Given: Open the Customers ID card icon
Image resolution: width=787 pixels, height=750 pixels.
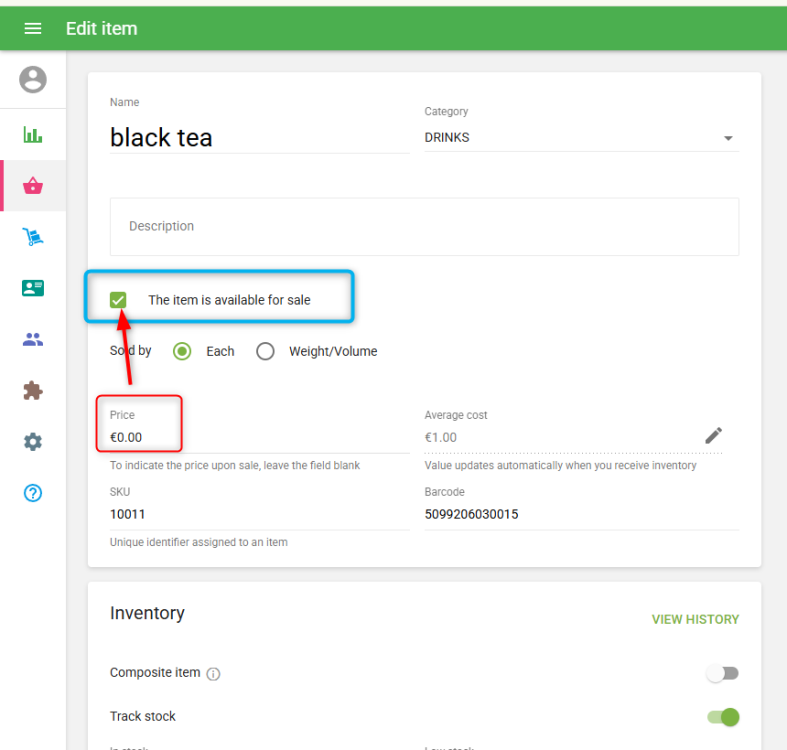Looking at the screenshot, I should click(x=33, y=288).
